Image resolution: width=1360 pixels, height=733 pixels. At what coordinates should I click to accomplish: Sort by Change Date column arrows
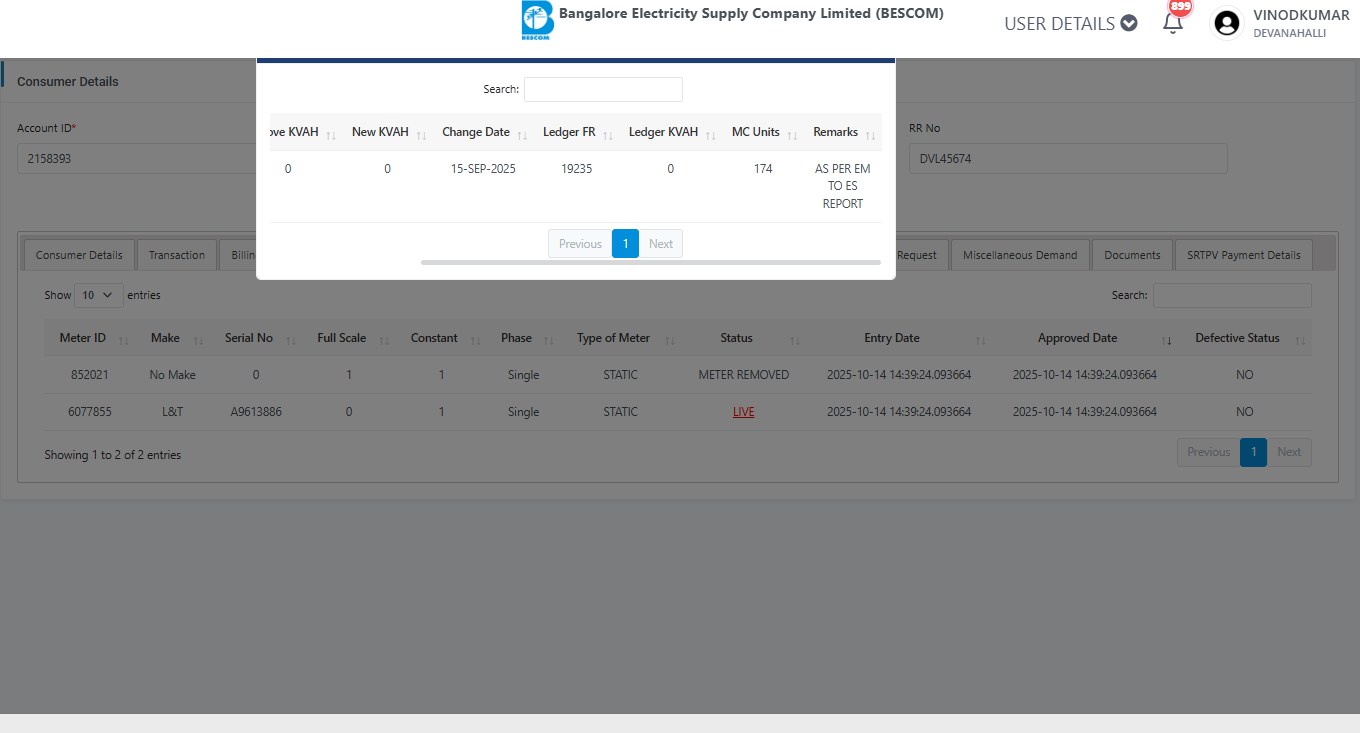[522, 134]
